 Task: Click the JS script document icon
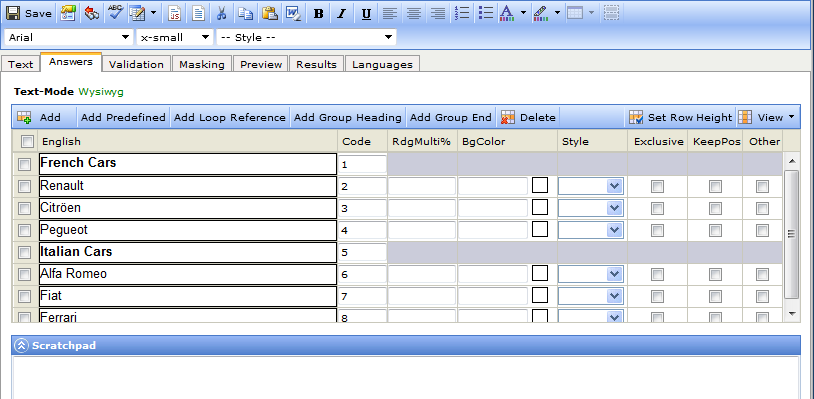(x=174, y=13)
